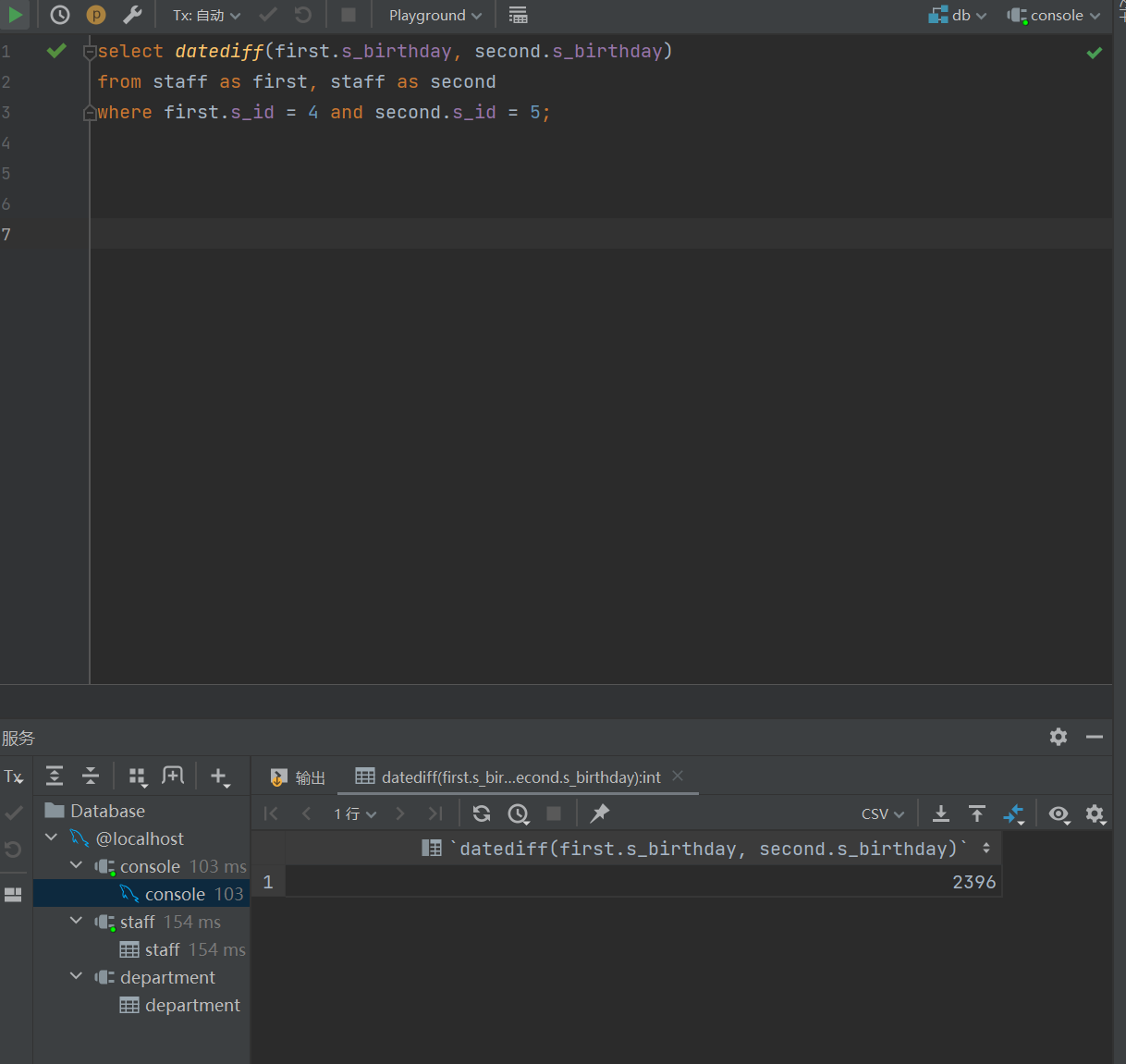Place the cursor on empty editor line 7
Screen dimensions: 1126x1064
pos(601,234)
